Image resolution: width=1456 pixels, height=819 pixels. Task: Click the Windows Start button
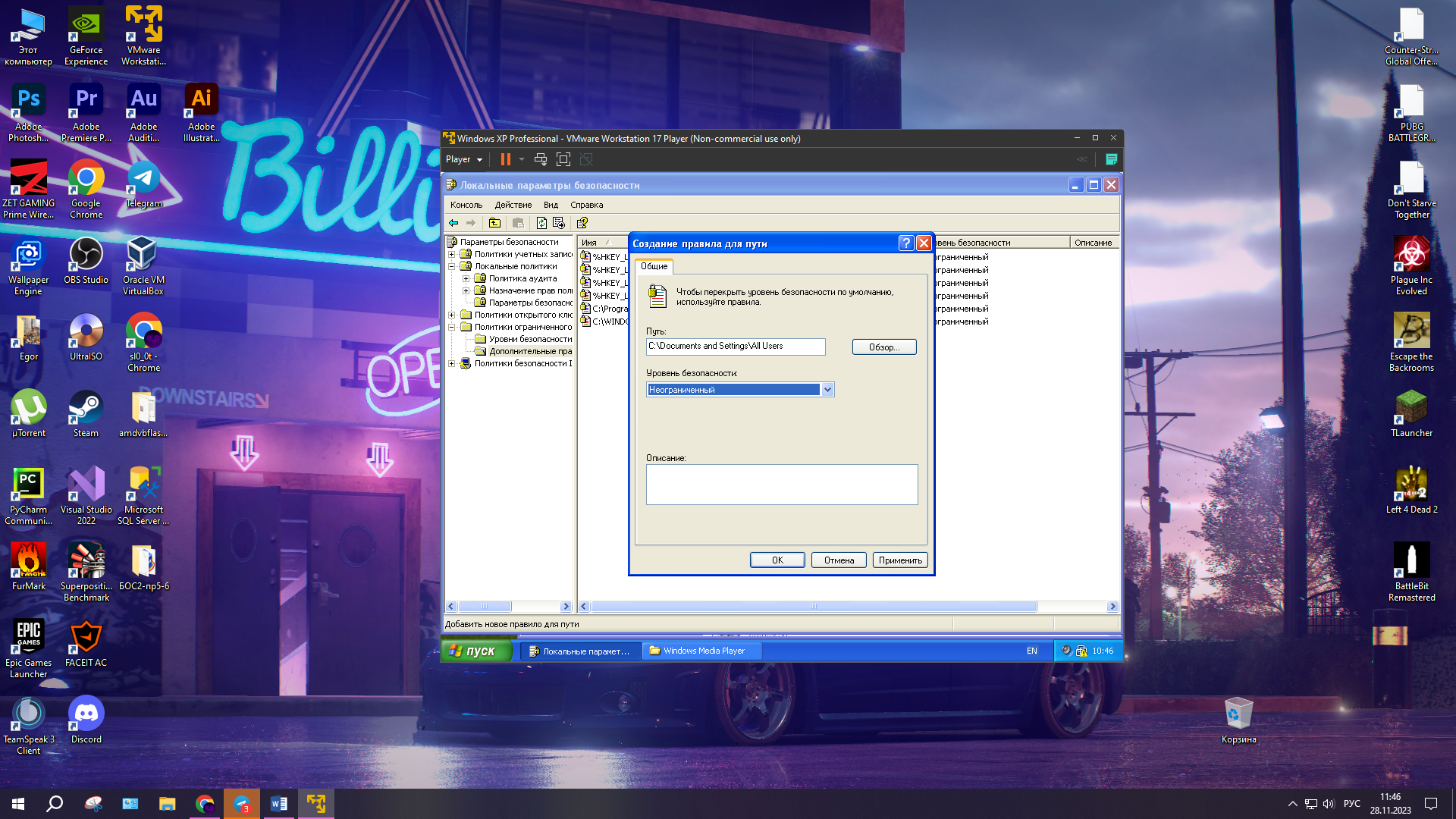click(x=18, y=804)
